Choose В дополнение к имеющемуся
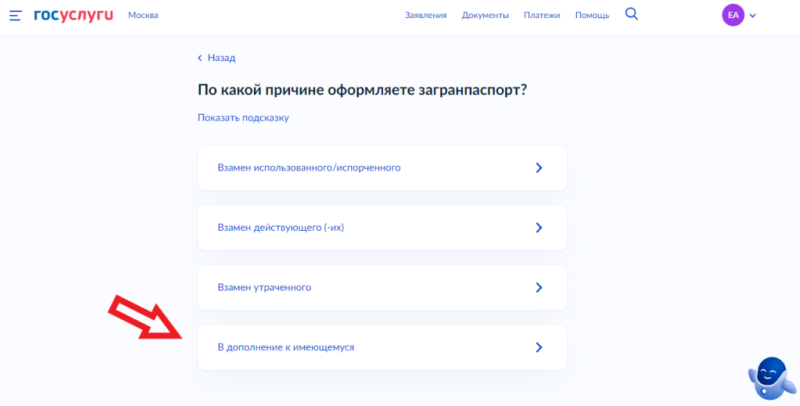 coord(286,348)
